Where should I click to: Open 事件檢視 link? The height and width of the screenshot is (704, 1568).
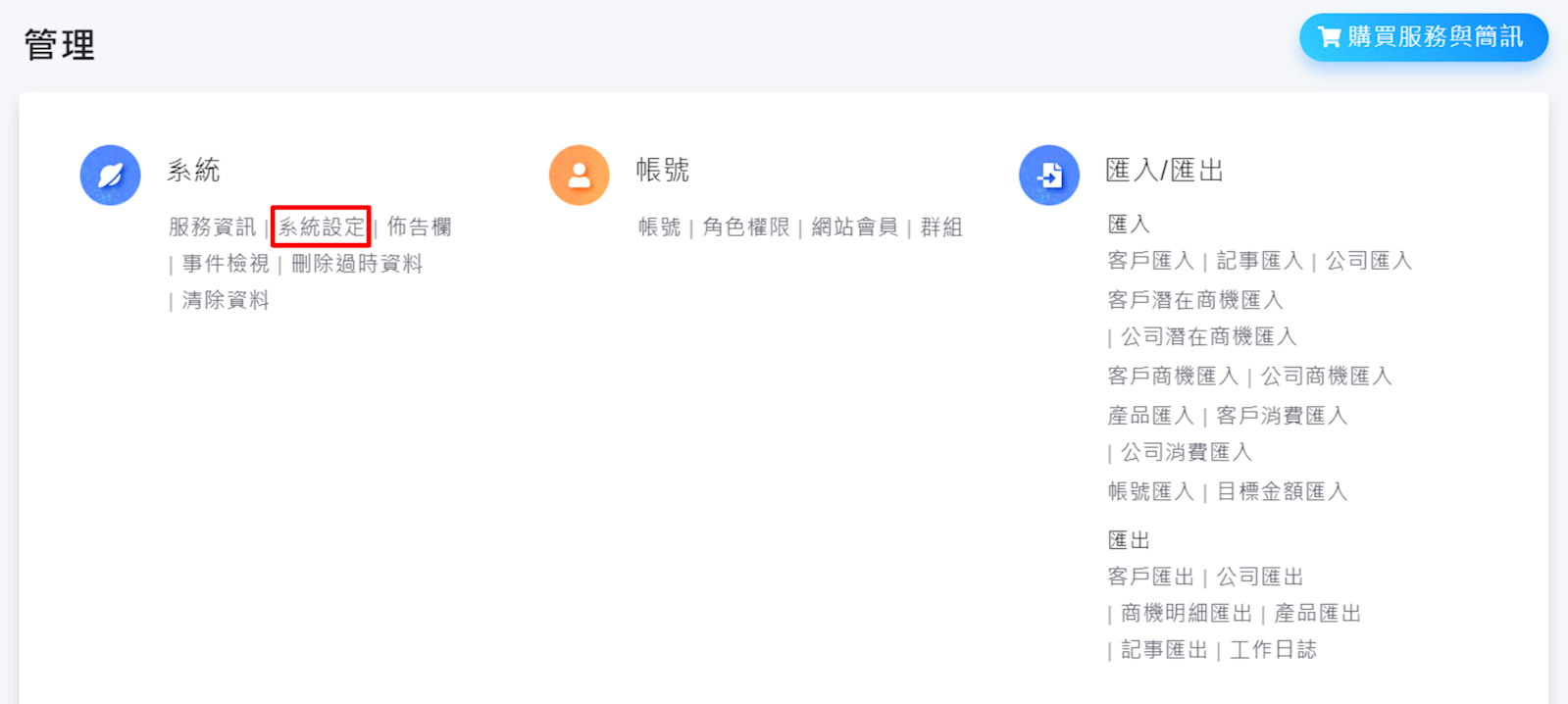click(x=226, y=264)
